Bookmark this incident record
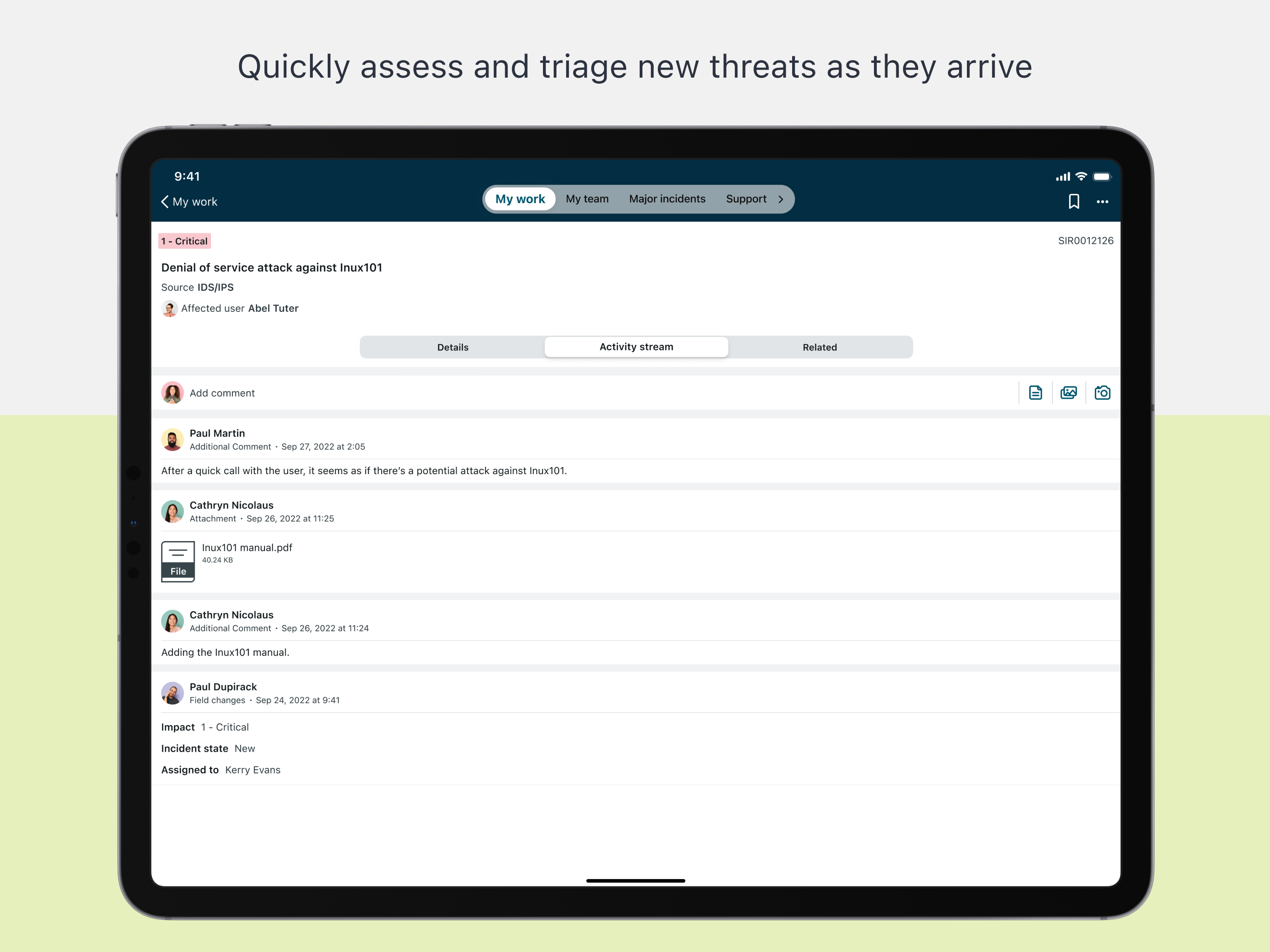 point(1074,202)
